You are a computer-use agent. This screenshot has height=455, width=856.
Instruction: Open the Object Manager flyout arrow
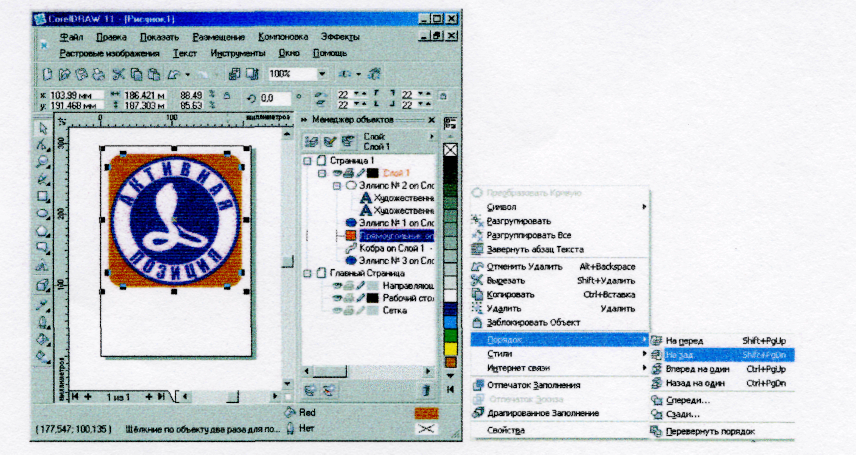(432, 137)
